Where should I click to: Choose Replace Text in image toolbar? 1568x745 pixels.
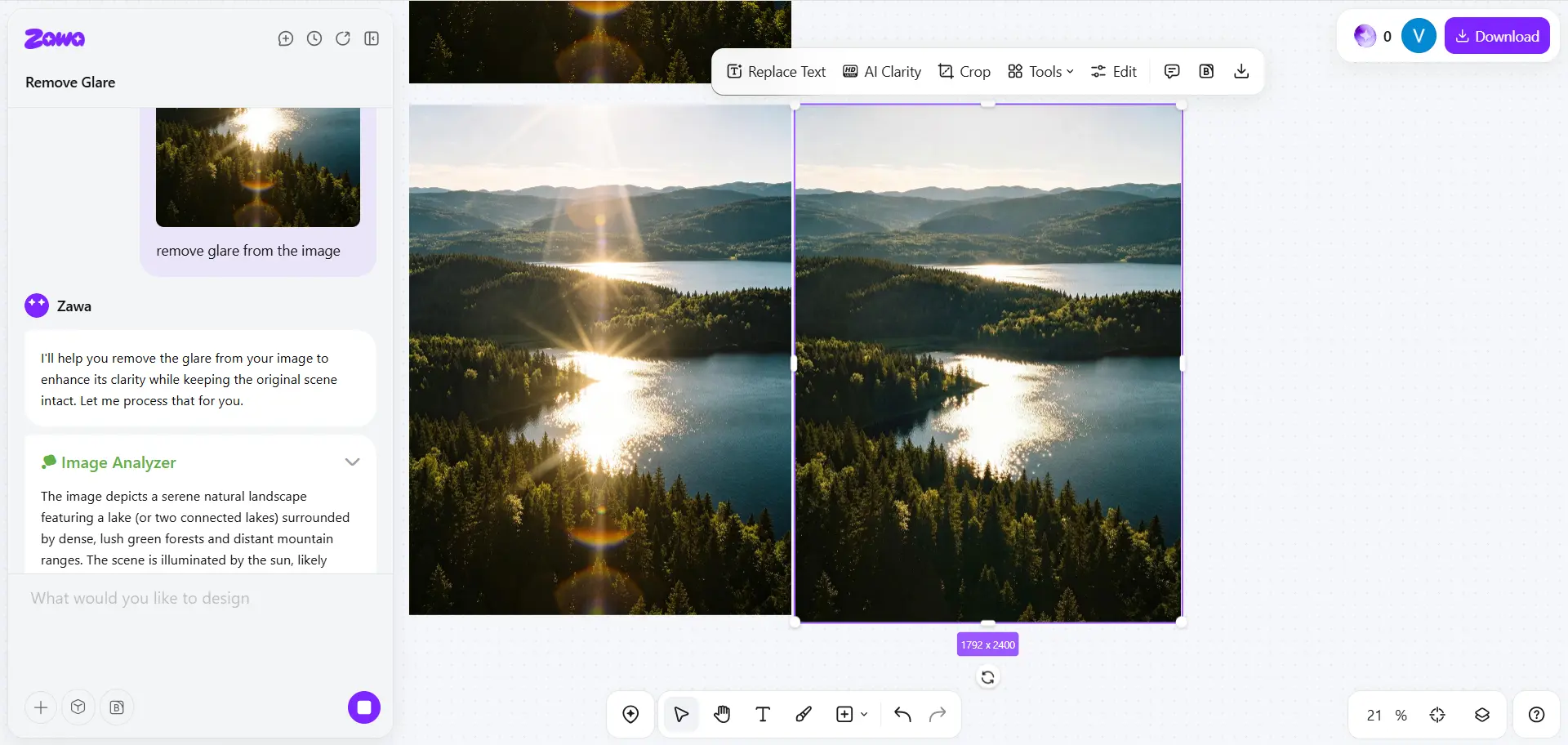pyautogui.click(x=776, y=72)
